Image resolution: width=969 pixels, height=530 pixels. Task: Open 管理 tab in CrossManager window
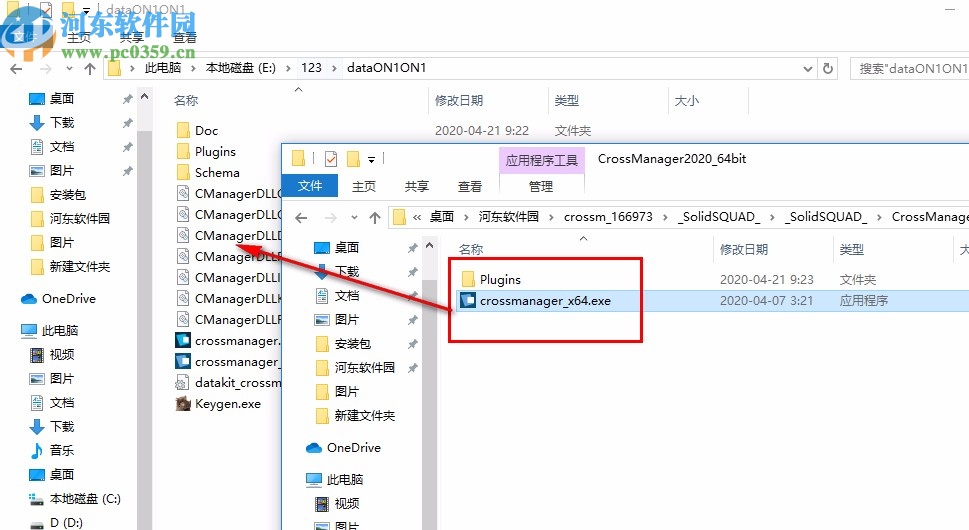coord(541,186)
